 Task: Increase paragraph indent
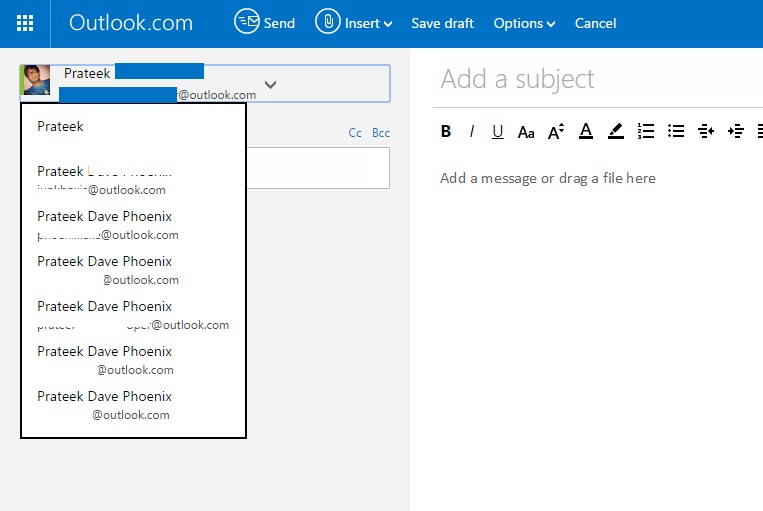click(736, 131)
